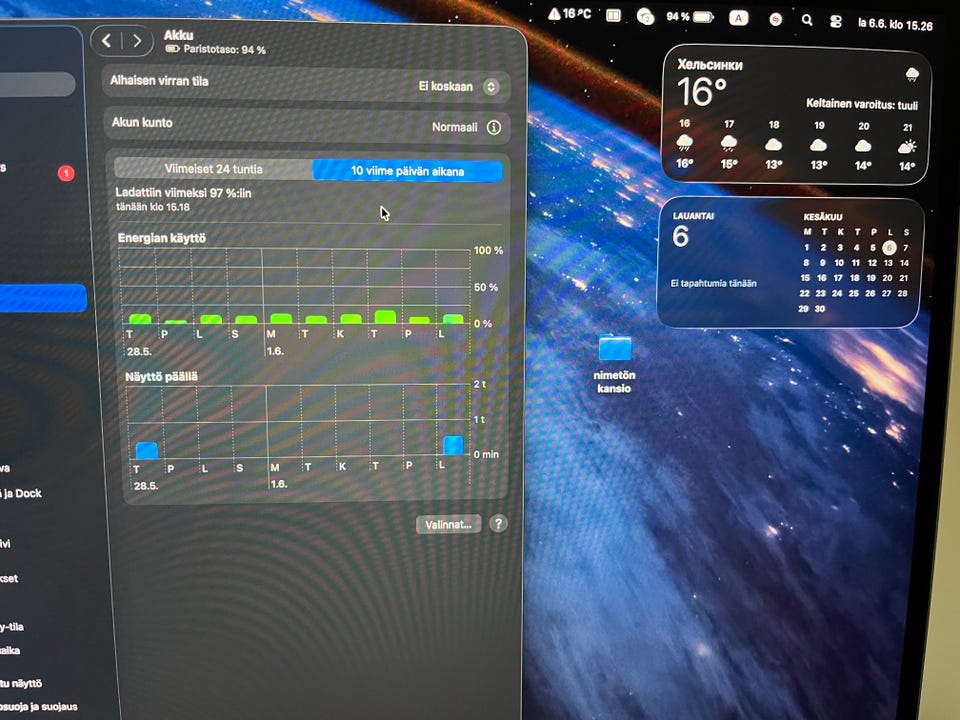The width and height of the screenshot is (960, 720).
Task: Click the last screen-on blue bar for Saturday
Action: (x=453, y=444)
